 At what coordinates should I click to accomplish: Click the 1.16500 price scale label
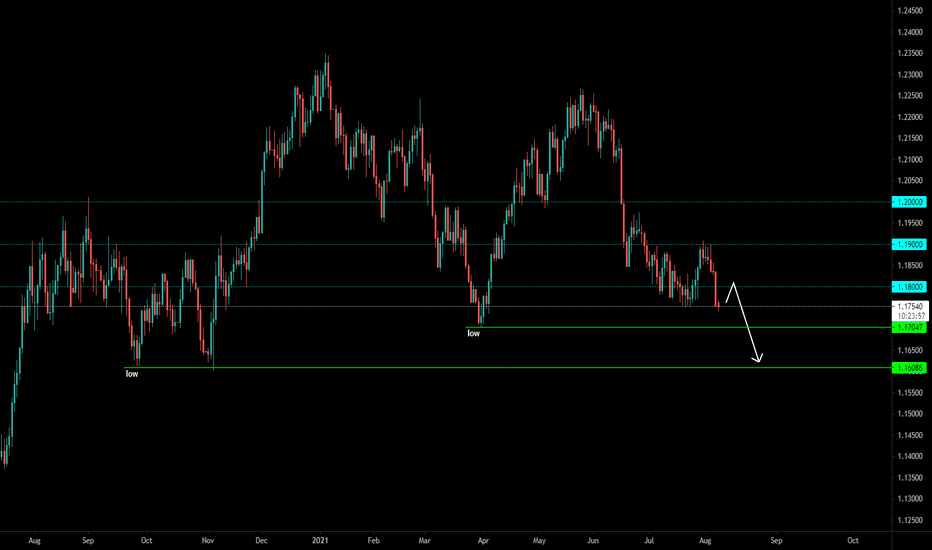click(910, 351)
